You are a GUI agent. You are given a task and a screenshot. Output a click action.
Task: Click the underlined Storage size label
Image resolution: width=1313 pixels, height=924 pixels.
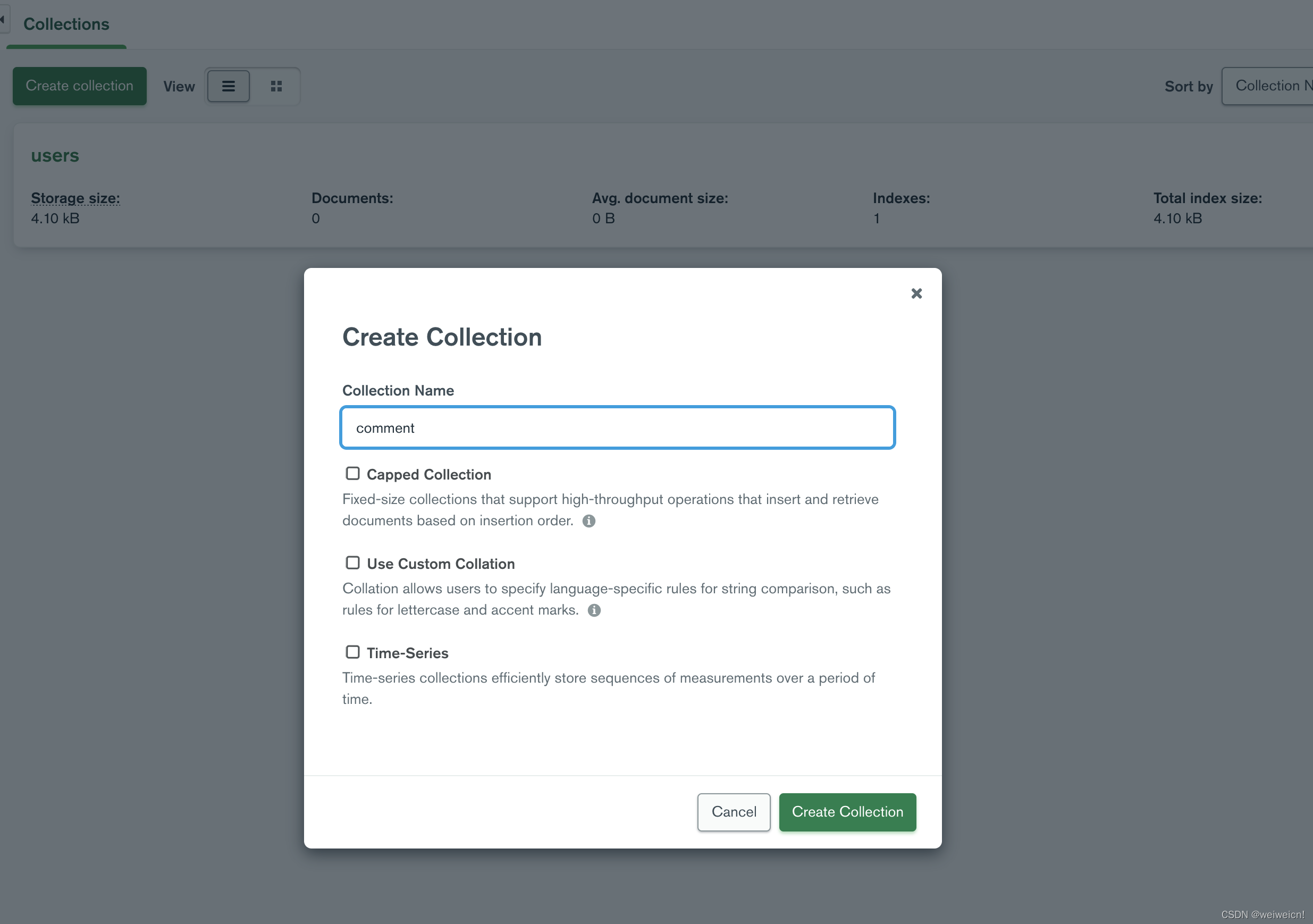75,198
